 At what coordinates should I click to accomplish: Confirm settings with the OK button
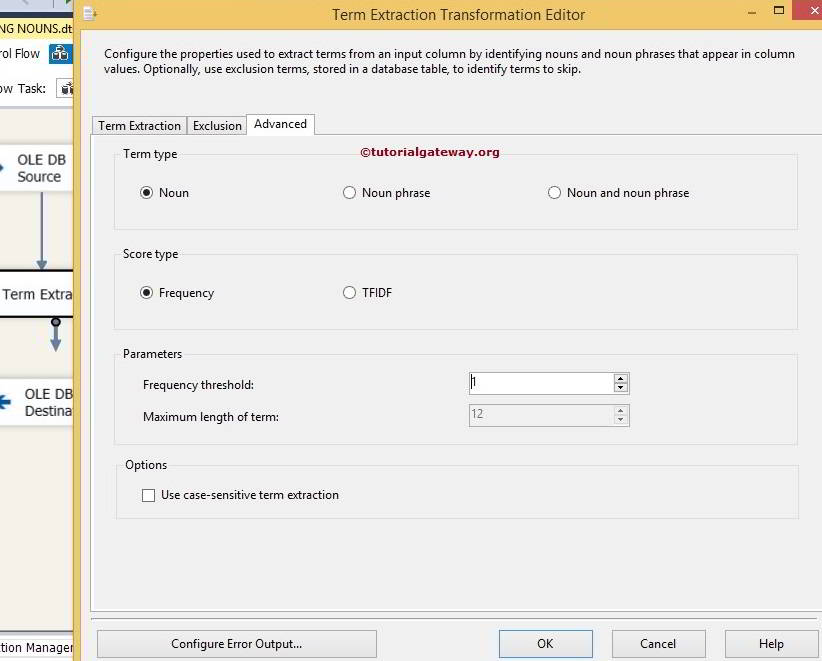point(545,644)
